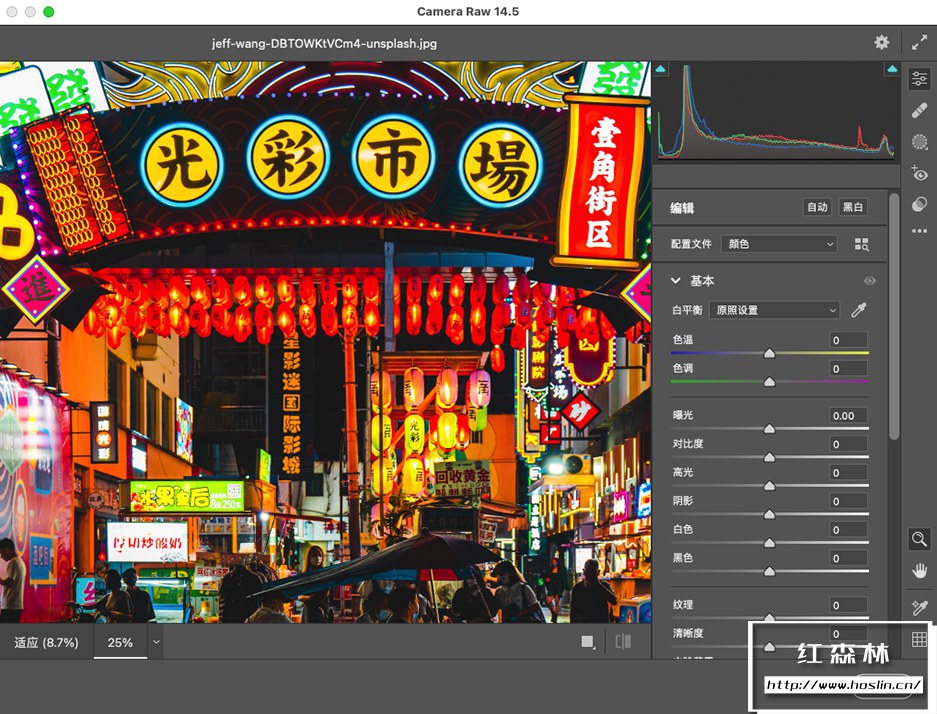The width and height of the screenshot is (937, 714).
Task: Browse profiles grid icon
Action: [861, 244]
